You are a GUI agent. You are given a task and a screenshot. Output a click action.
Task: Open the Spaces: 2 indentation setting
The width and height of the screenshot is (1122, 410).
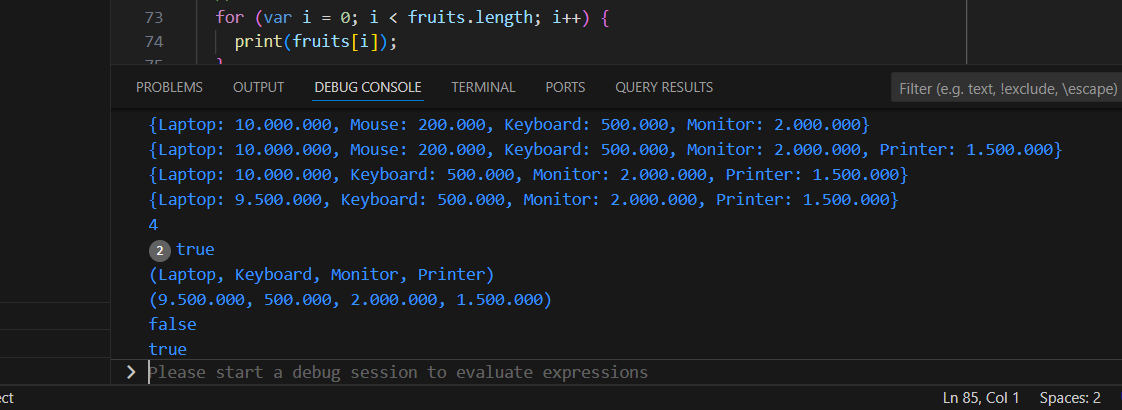pyautogui.click(x=1070, y=398)
